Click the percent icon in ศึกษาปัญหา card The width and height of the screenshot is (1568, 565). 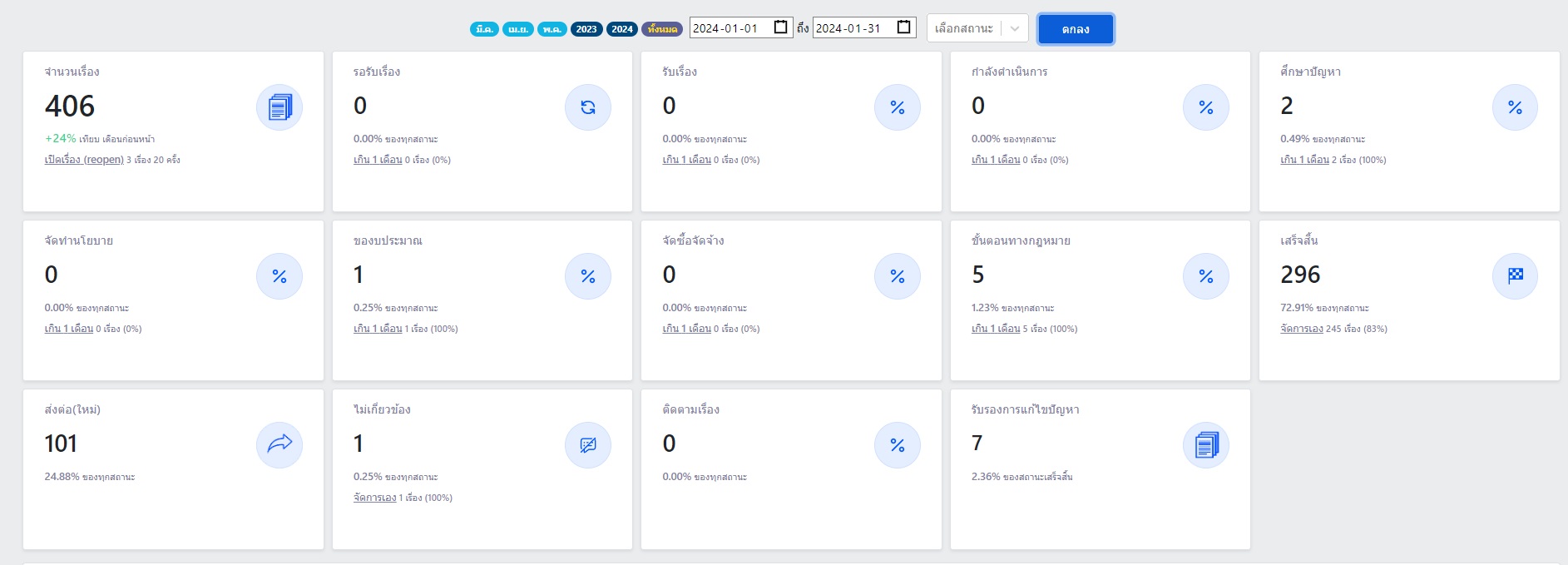[1515, 107]
